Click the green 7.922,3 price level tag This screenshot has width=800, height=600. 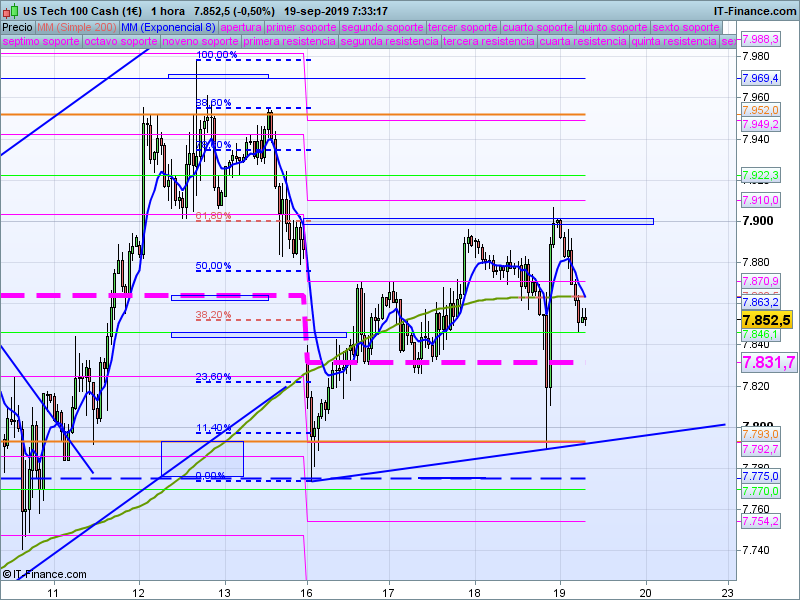click(x=760, y=176)
